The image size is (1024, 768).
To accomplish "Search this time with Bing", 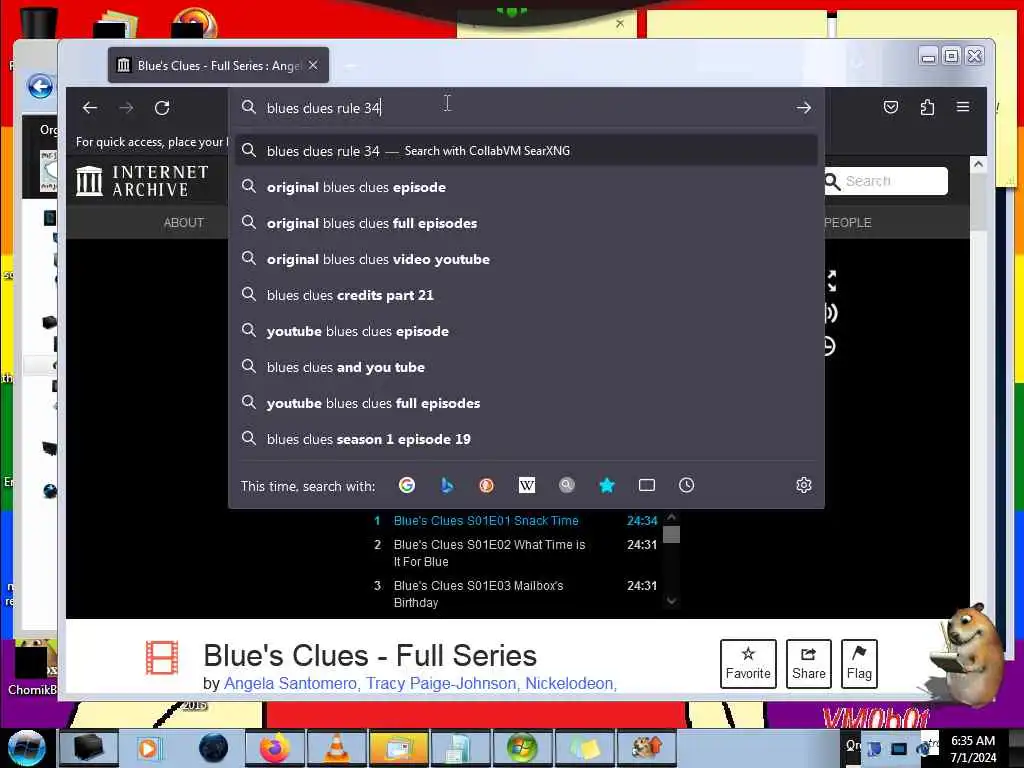I will [x=447, y=485].
